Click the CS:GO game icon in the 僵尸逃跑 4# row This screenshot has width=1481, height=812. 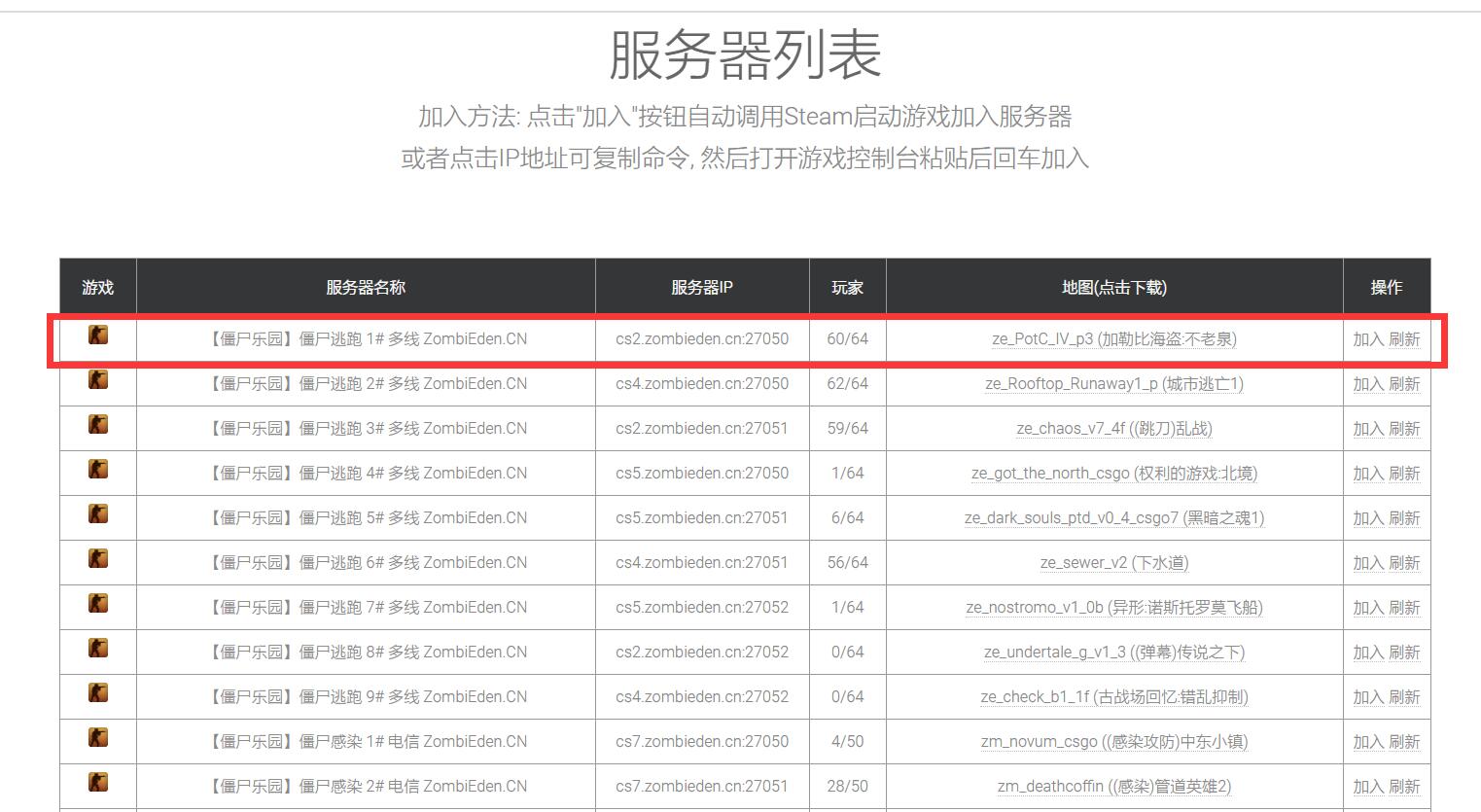click(x=98, y=470)
